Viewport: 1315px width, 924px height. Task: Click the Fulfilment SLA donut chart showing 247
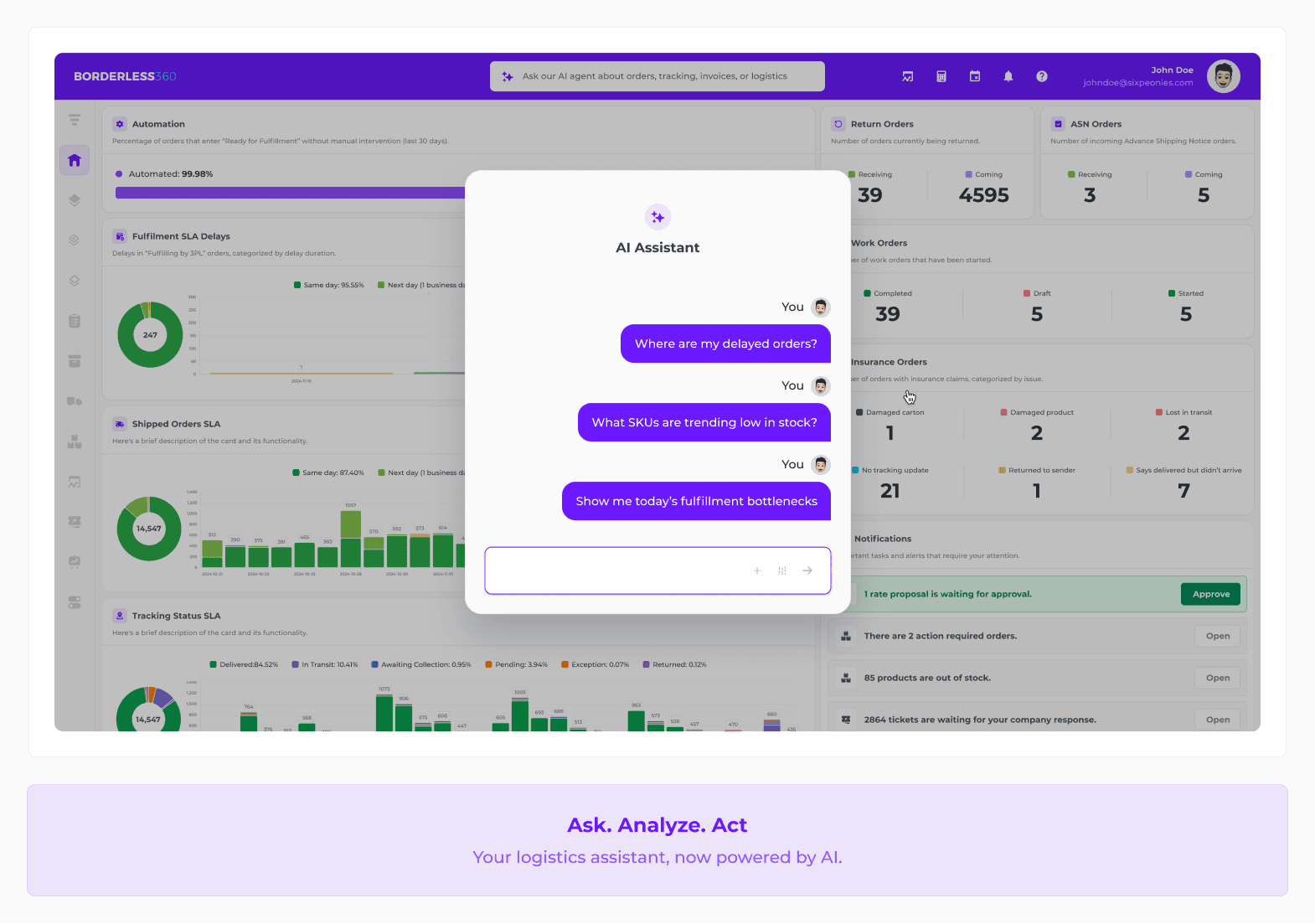pyautogui.click(x=150, y=334)
